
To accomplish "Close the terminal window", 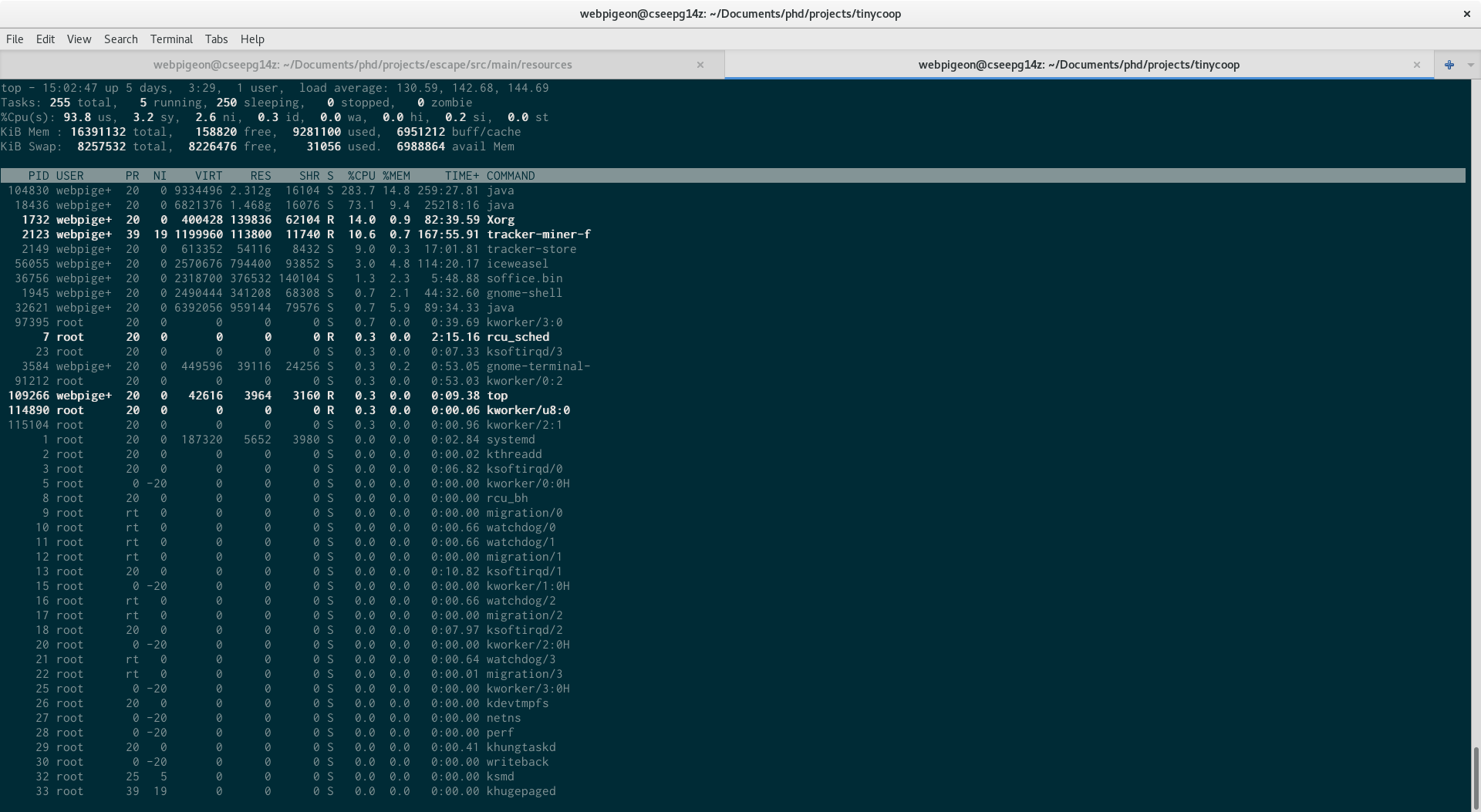I will (x=1466, y=14).
